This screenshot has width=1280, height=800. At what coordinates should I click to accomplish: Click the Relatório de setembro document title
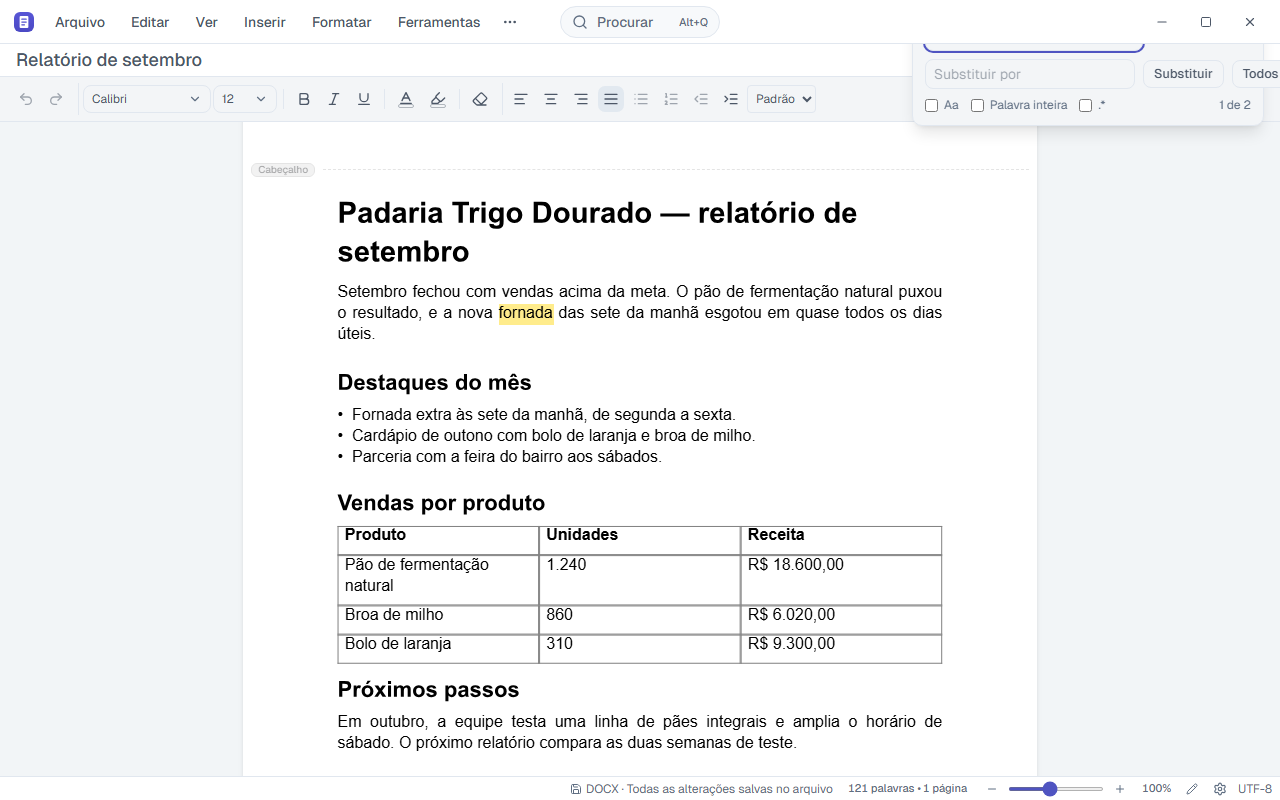pos(109,60)
